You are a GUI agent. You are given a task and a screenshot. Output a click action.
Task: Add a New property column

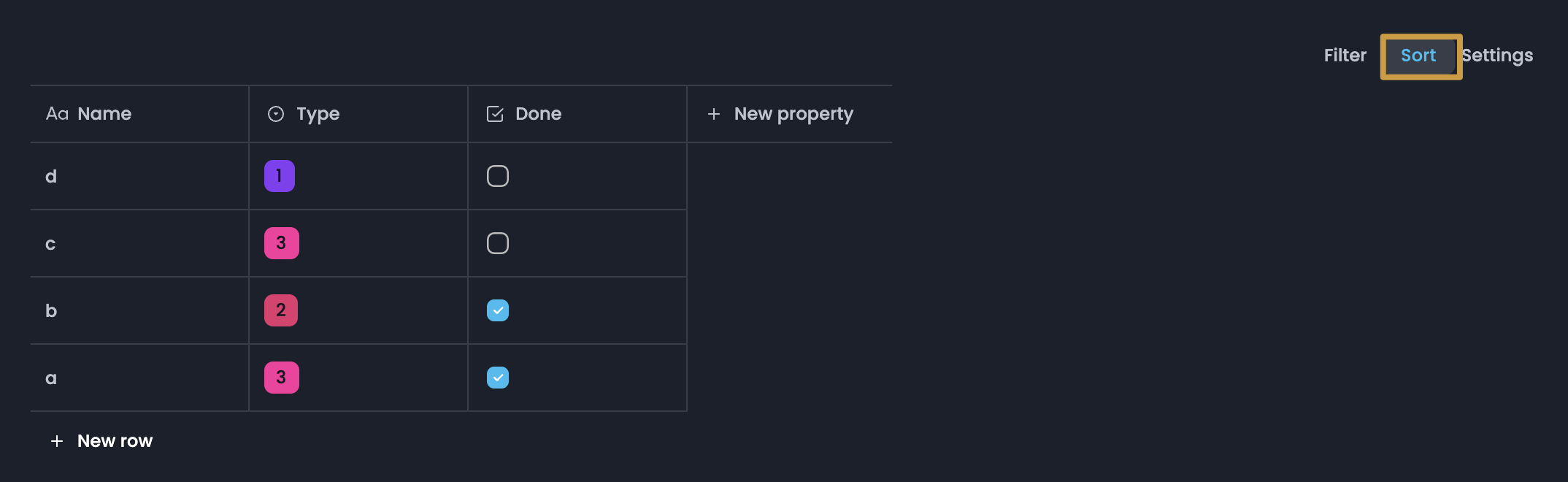793,114
